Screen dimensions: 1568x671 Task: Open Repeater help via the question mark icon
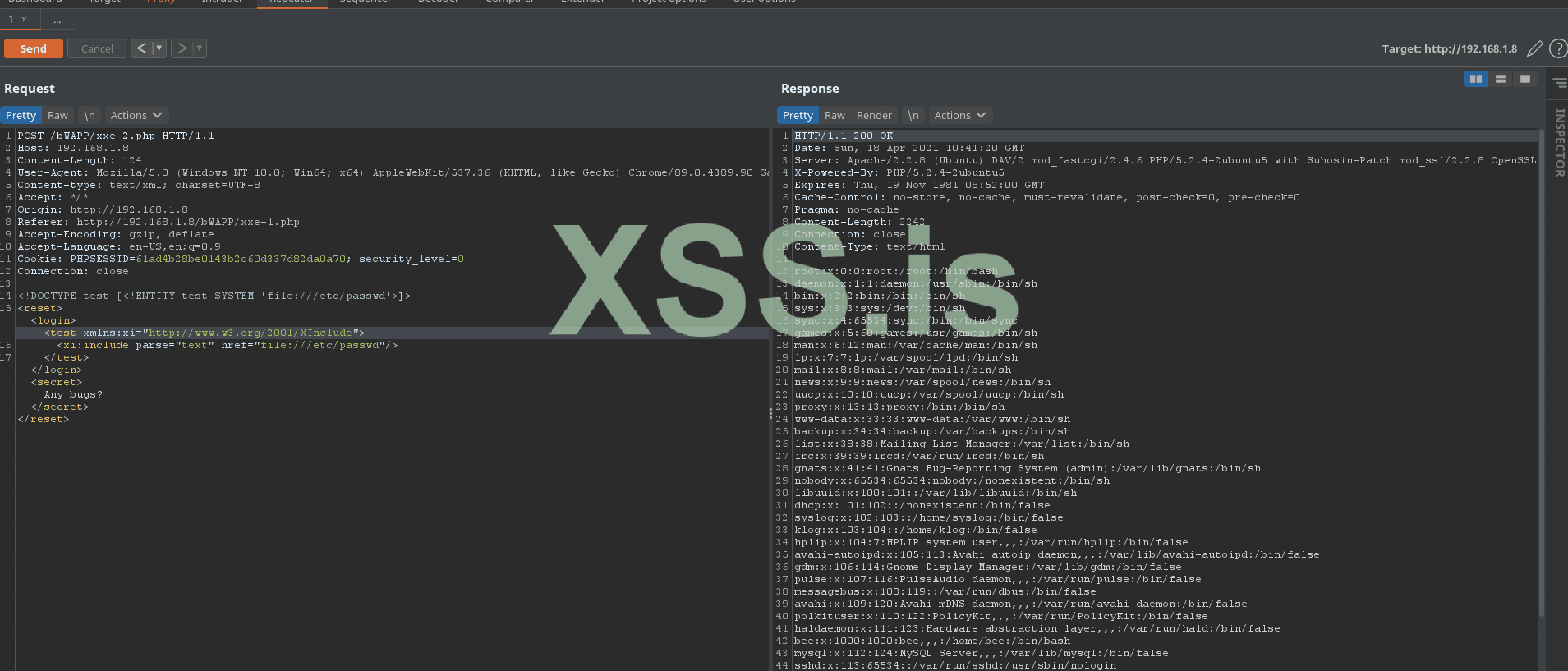tap(1557, 49)
